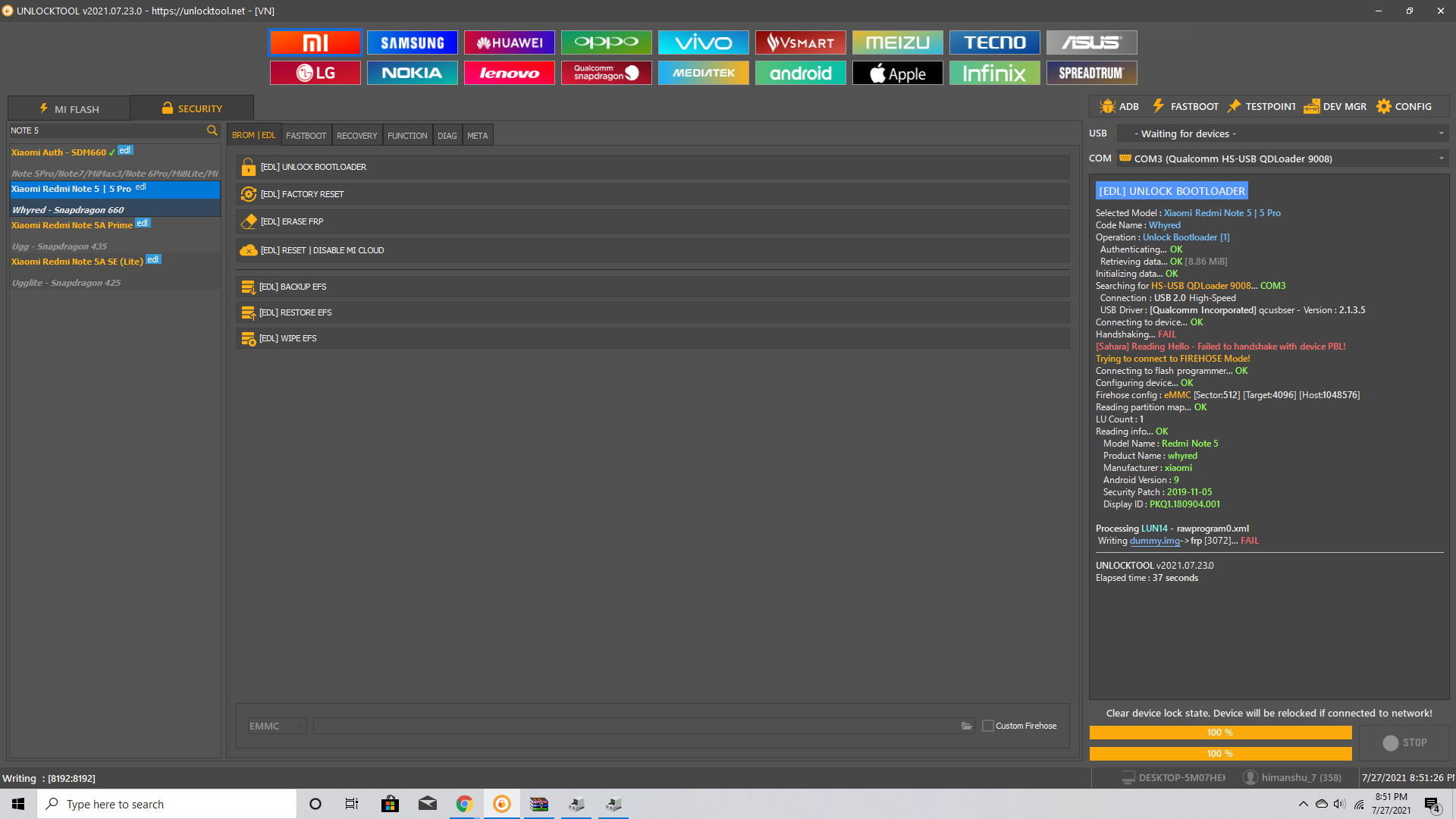Show hidden system tray icons
The image size is (1456, 819).
[x=1303, y=804]
